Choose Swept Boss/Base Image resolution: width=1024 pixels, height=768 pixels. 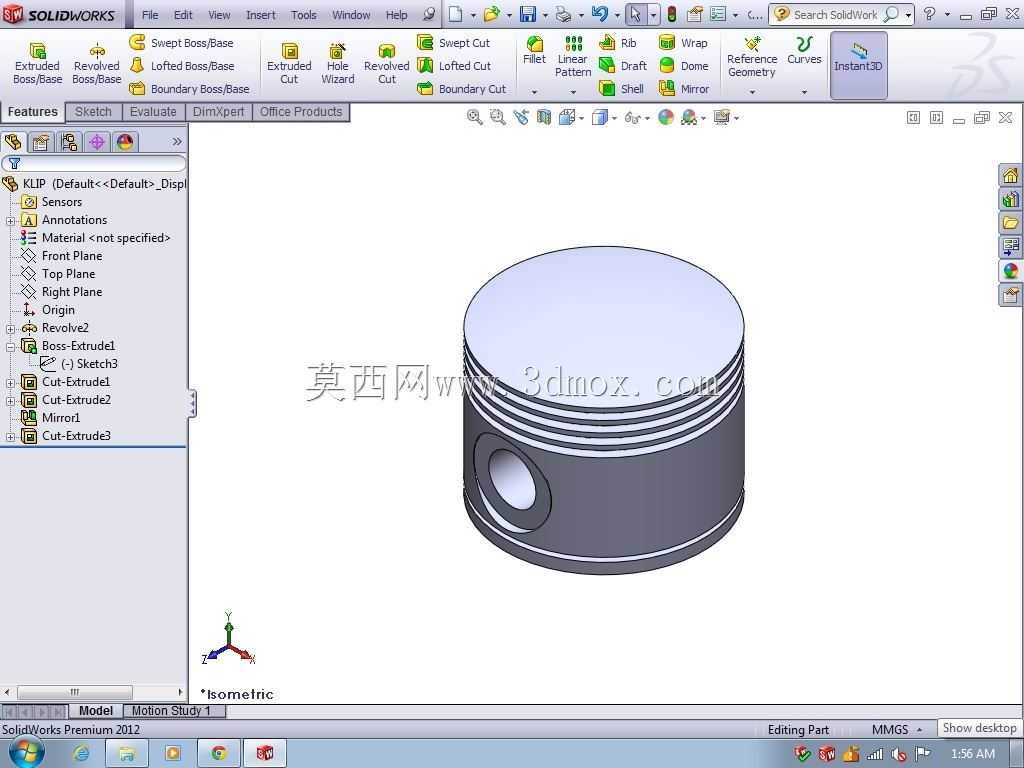[x=182, y=43]
